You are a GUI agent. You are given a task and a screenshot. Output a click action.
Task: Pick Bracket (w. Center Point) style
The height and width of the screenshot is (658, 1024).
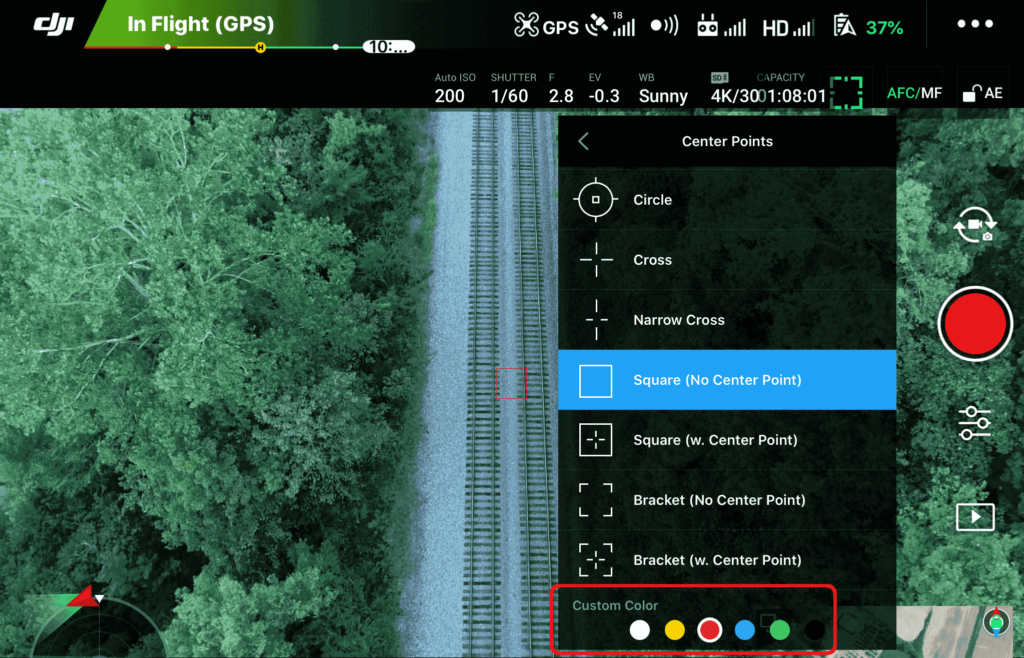tap(727, 560)
